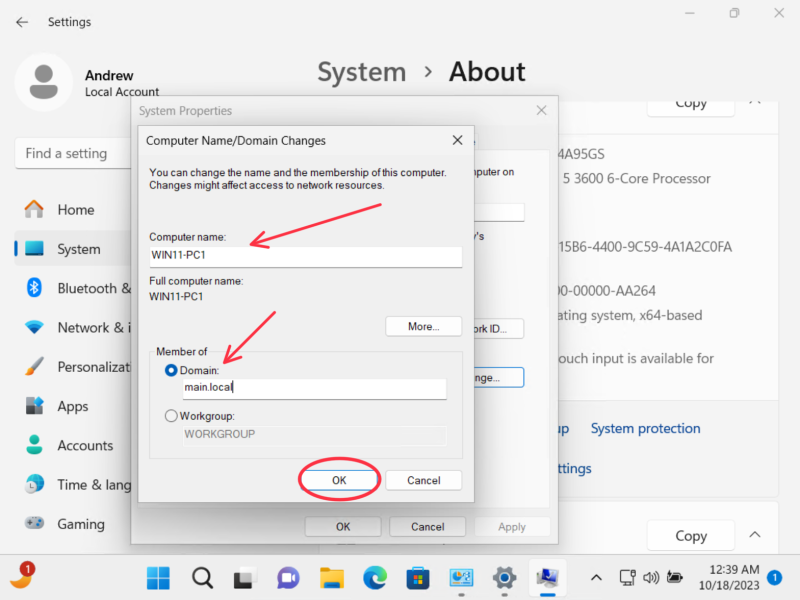Open Home in the Settings sidebar
800x600 pixels.
75,209
